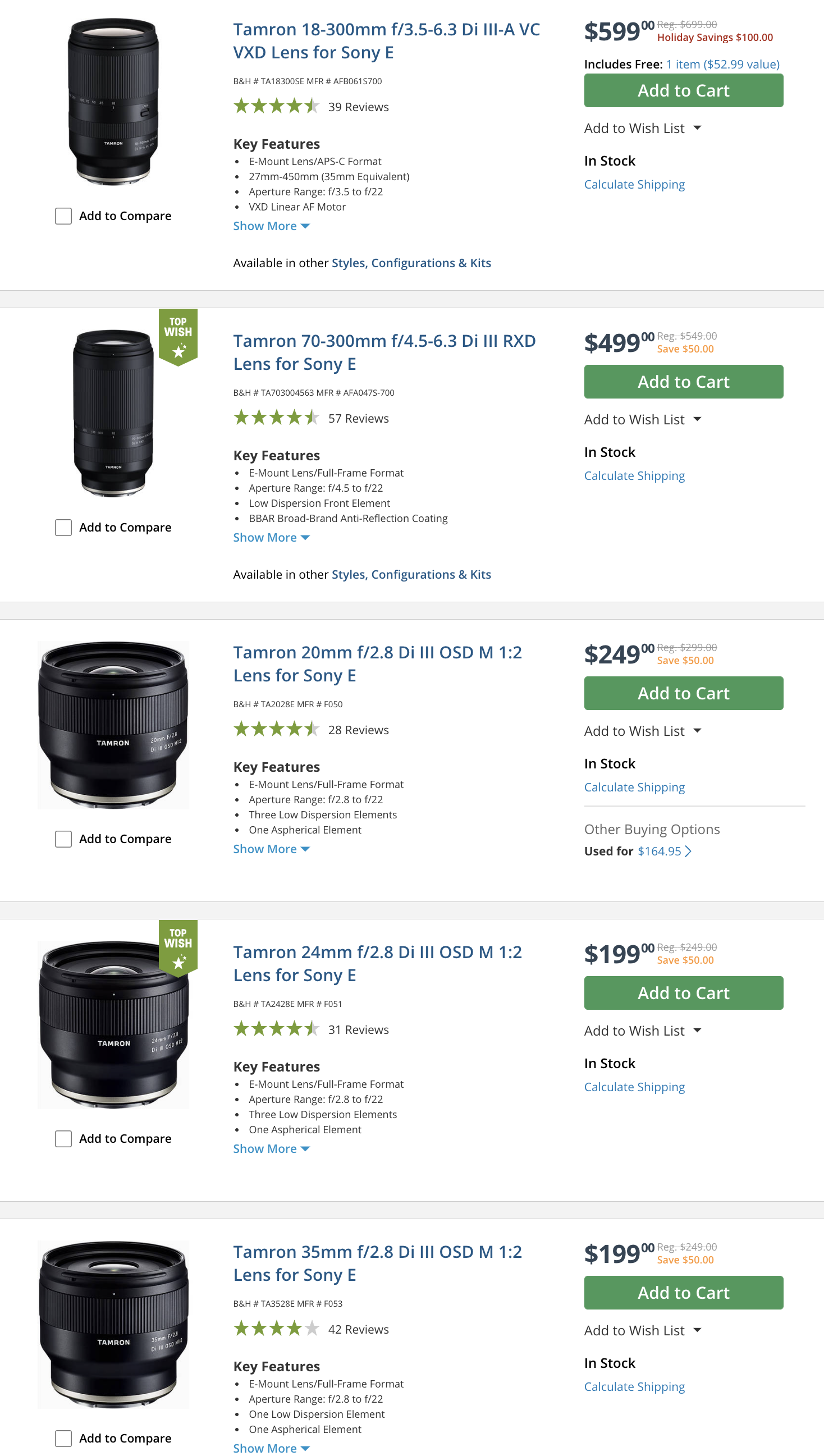This screenshot has height=1456, width=824.
Task: Click star rating of Tamron 20mm lens
Action: pos(276,730)
